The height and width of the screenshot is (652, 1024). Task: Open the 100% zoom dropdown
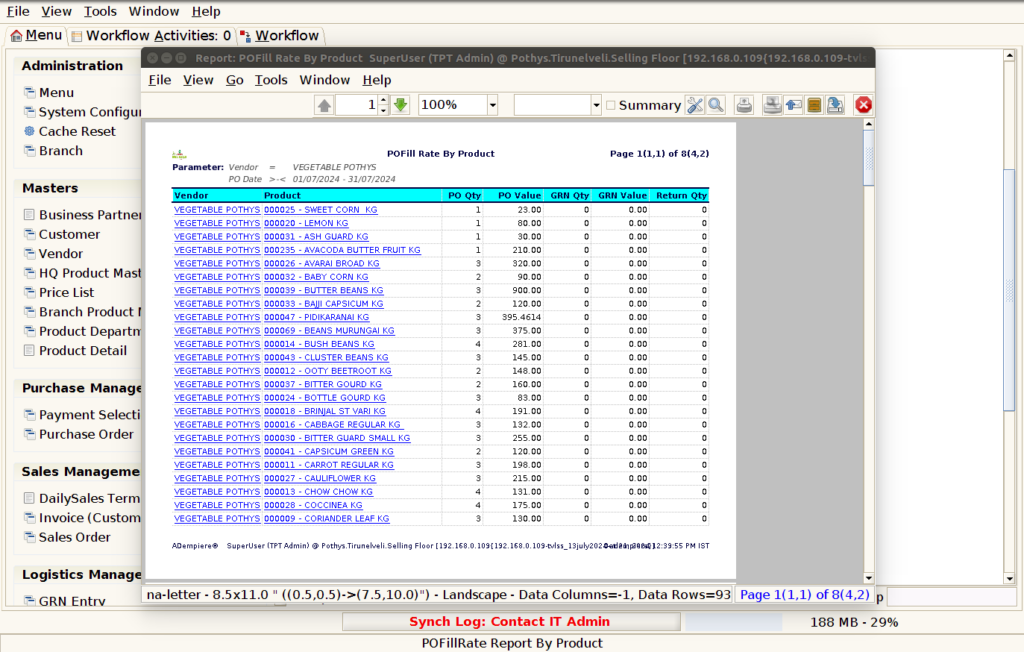point(492,105)
